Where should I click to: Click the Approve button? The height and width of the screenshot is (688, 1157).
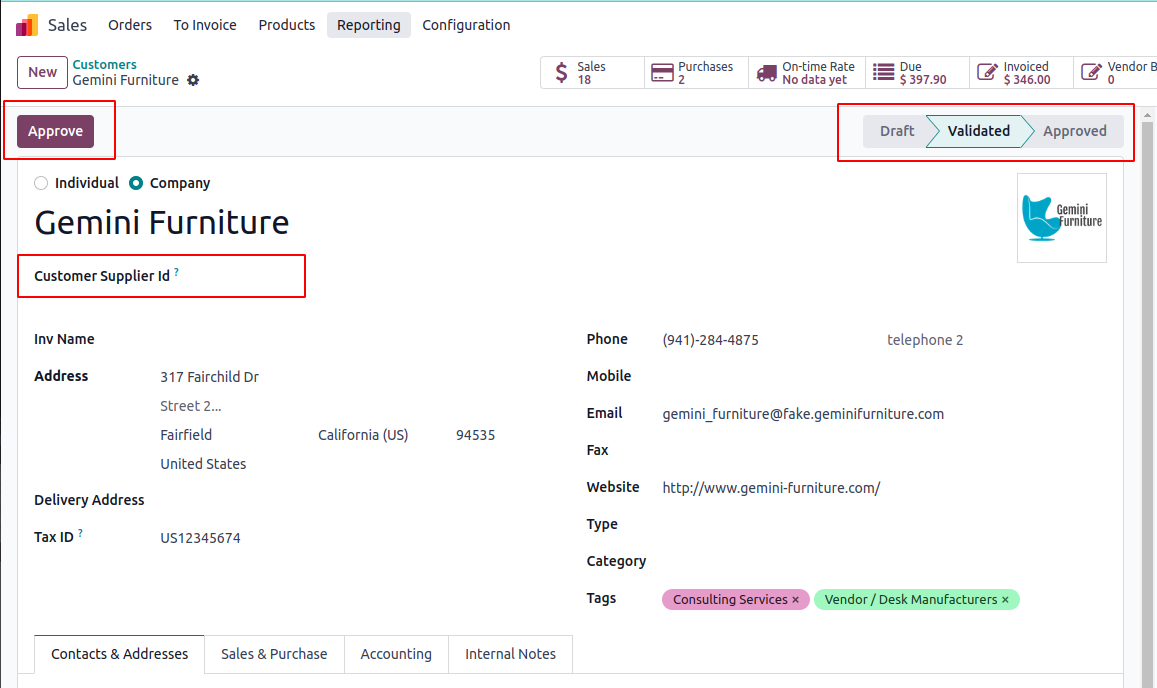(55, 131)
